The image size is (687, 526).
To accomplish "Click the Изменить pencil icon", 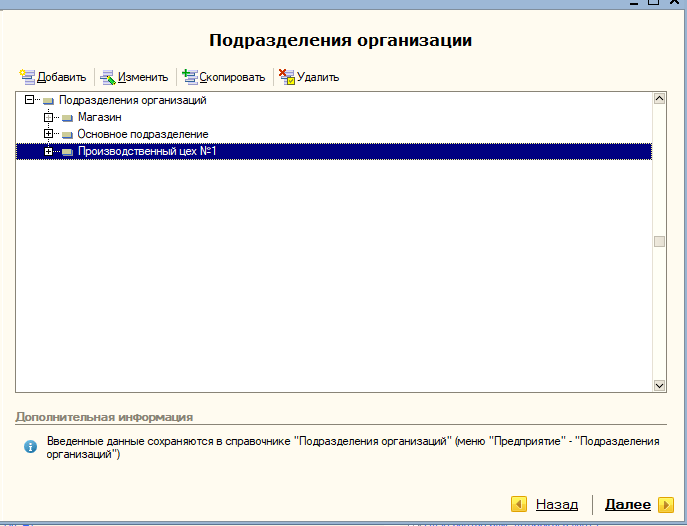I will pos(108,78).
